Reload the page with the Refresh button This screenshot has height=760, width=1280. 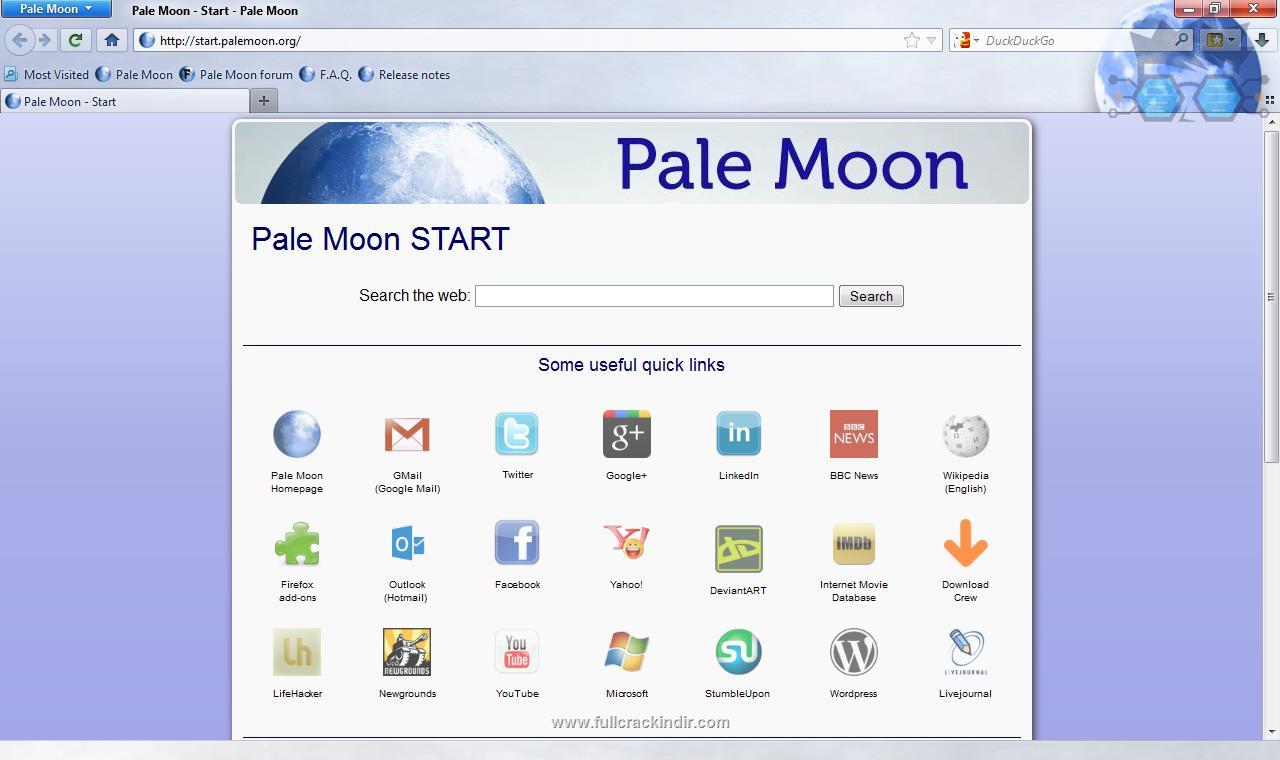75,40
